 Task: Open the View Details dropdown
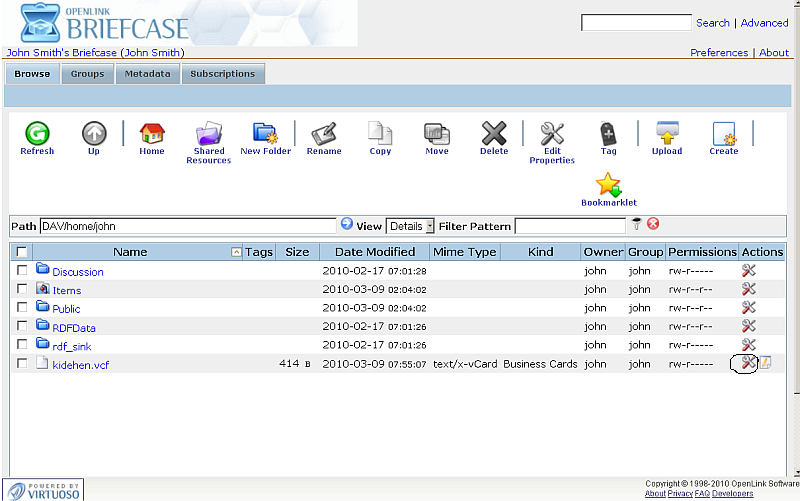410,226
